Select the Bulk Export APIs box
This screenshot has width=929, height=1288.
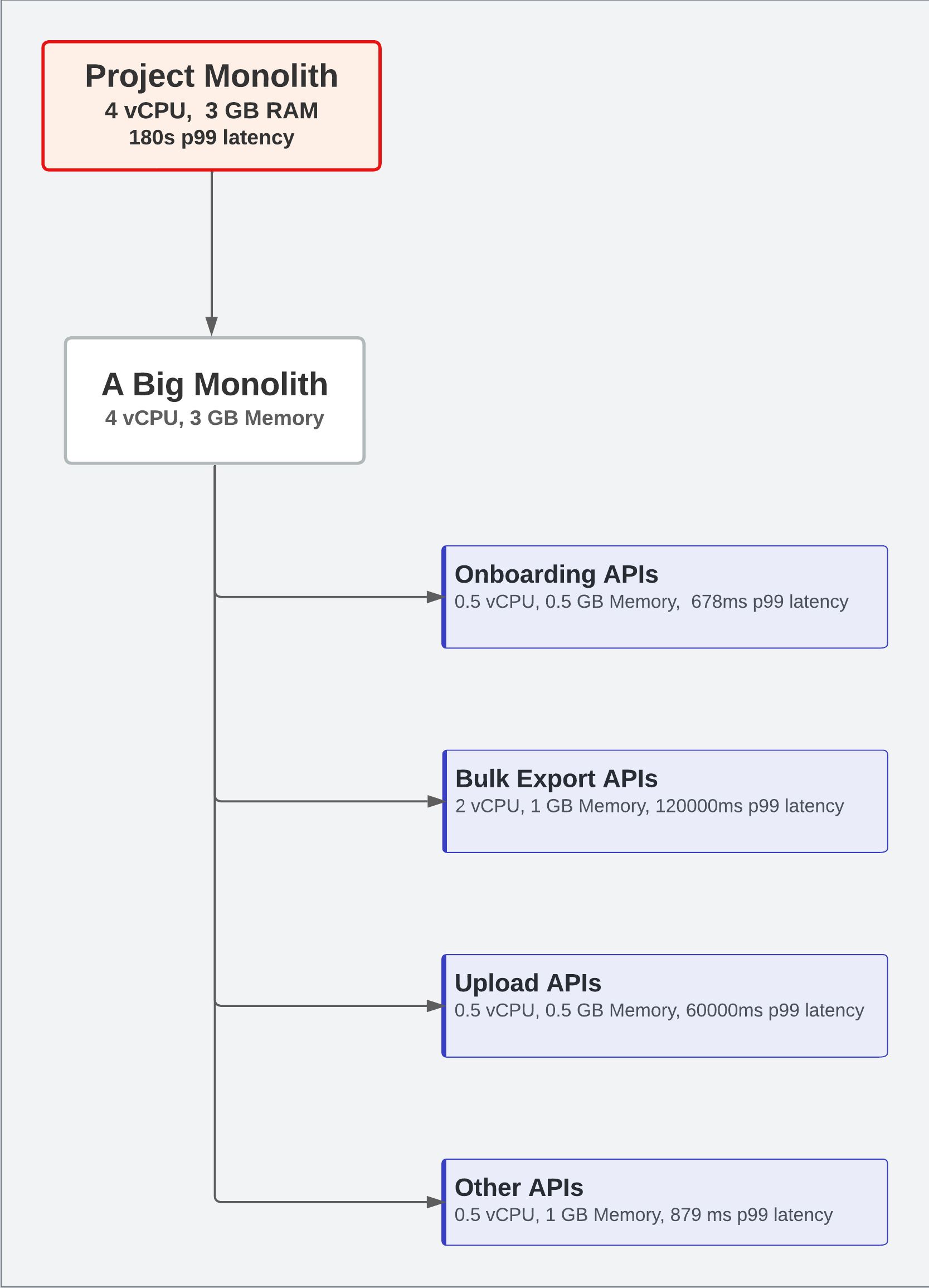664,801
